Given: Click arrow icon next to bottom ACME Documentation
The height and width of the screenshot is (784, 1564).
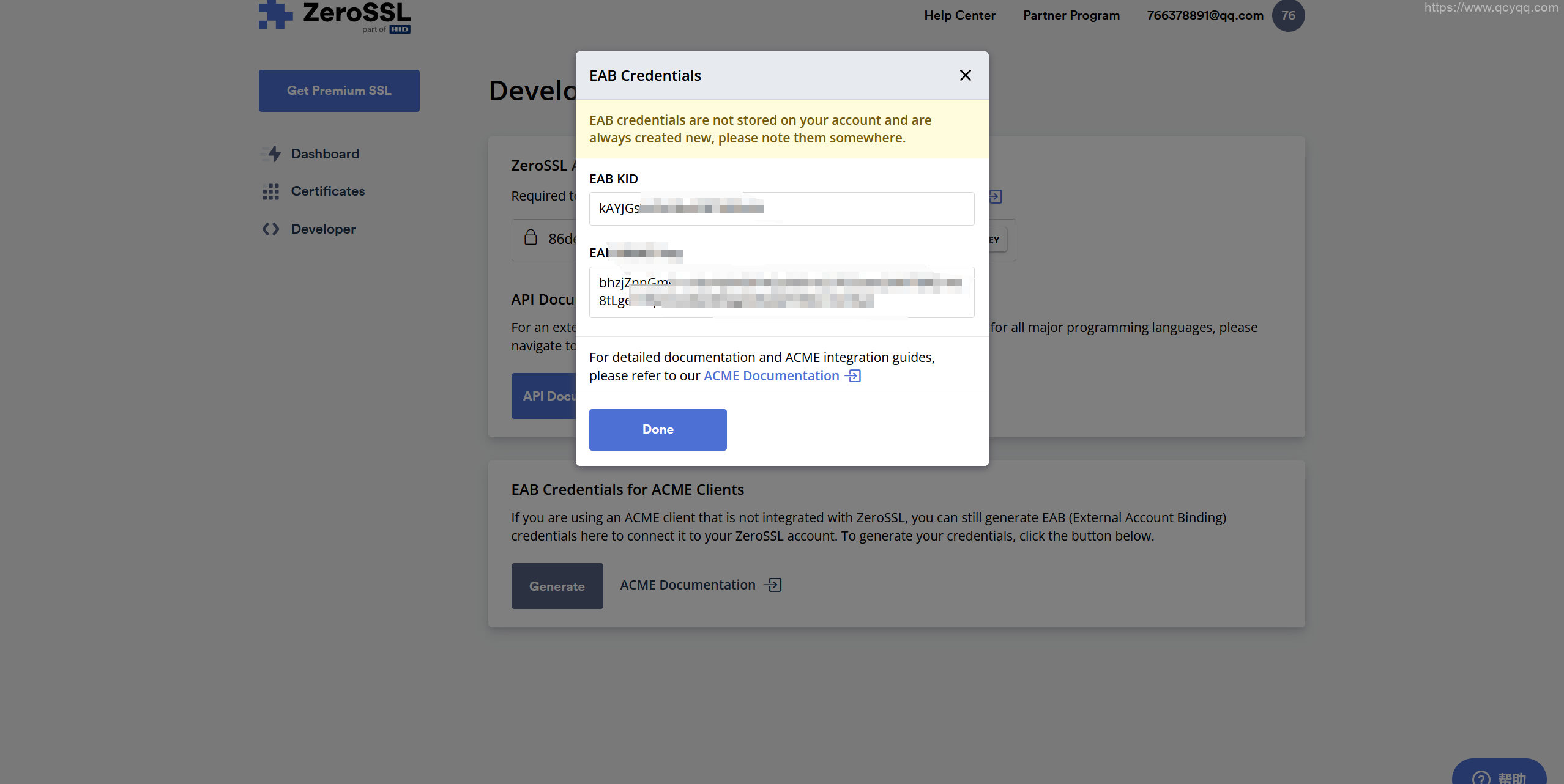Looking at the screenshot, I should pyautogui.click(x=773, y=585).
